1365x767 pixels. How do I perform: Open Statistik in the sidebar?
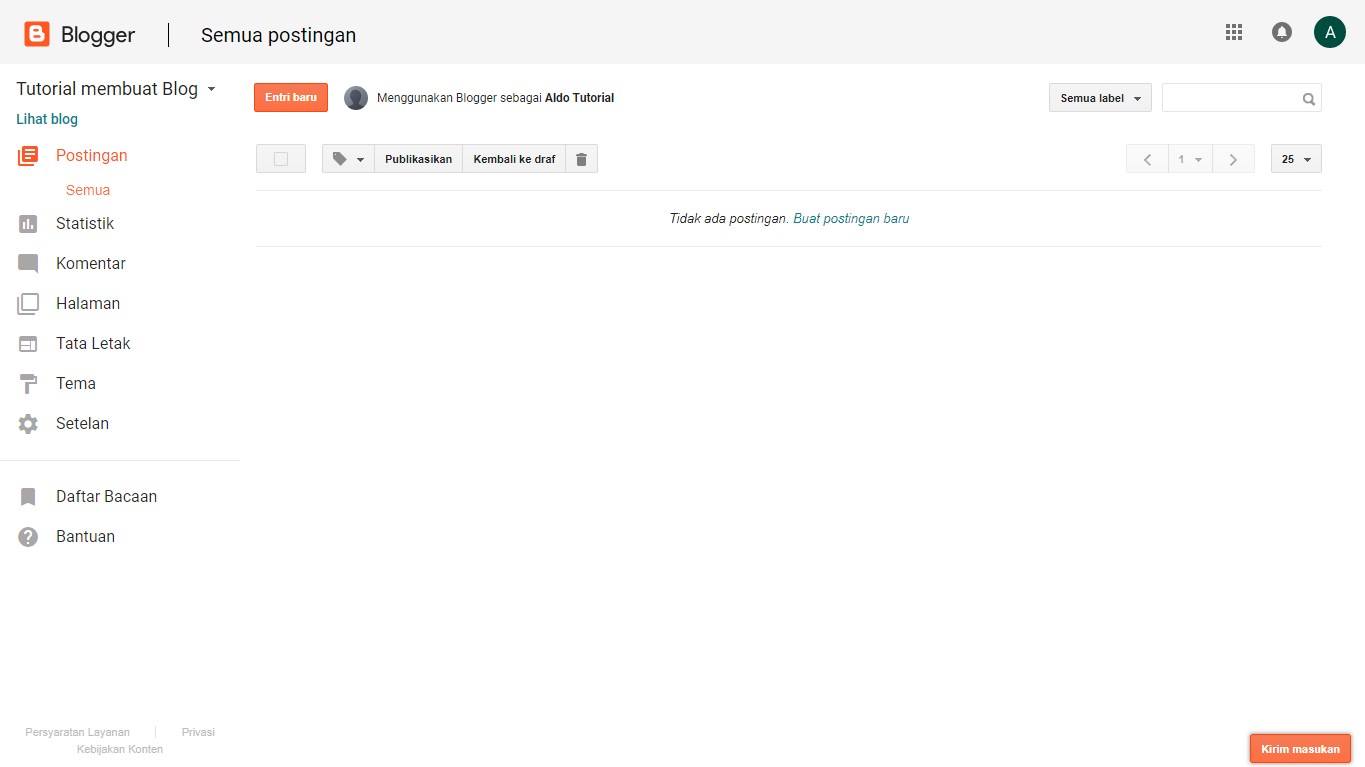tap(84, 223)
